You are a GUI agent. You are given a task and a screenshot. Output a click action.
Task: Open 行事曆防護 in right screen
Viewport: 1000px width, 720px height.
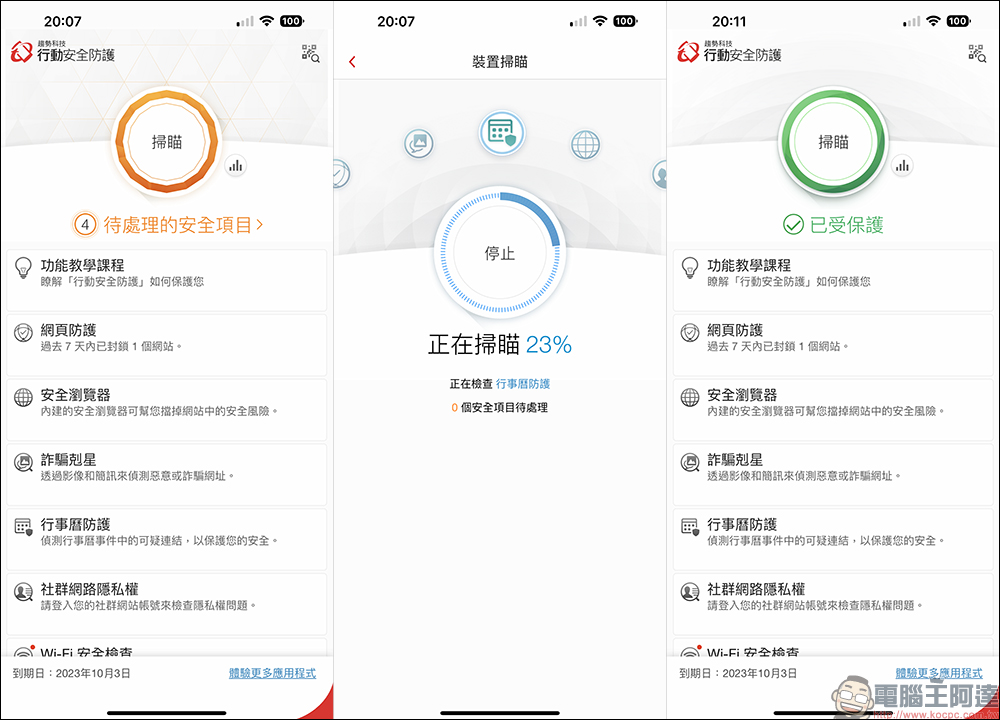tap(833, 540)
